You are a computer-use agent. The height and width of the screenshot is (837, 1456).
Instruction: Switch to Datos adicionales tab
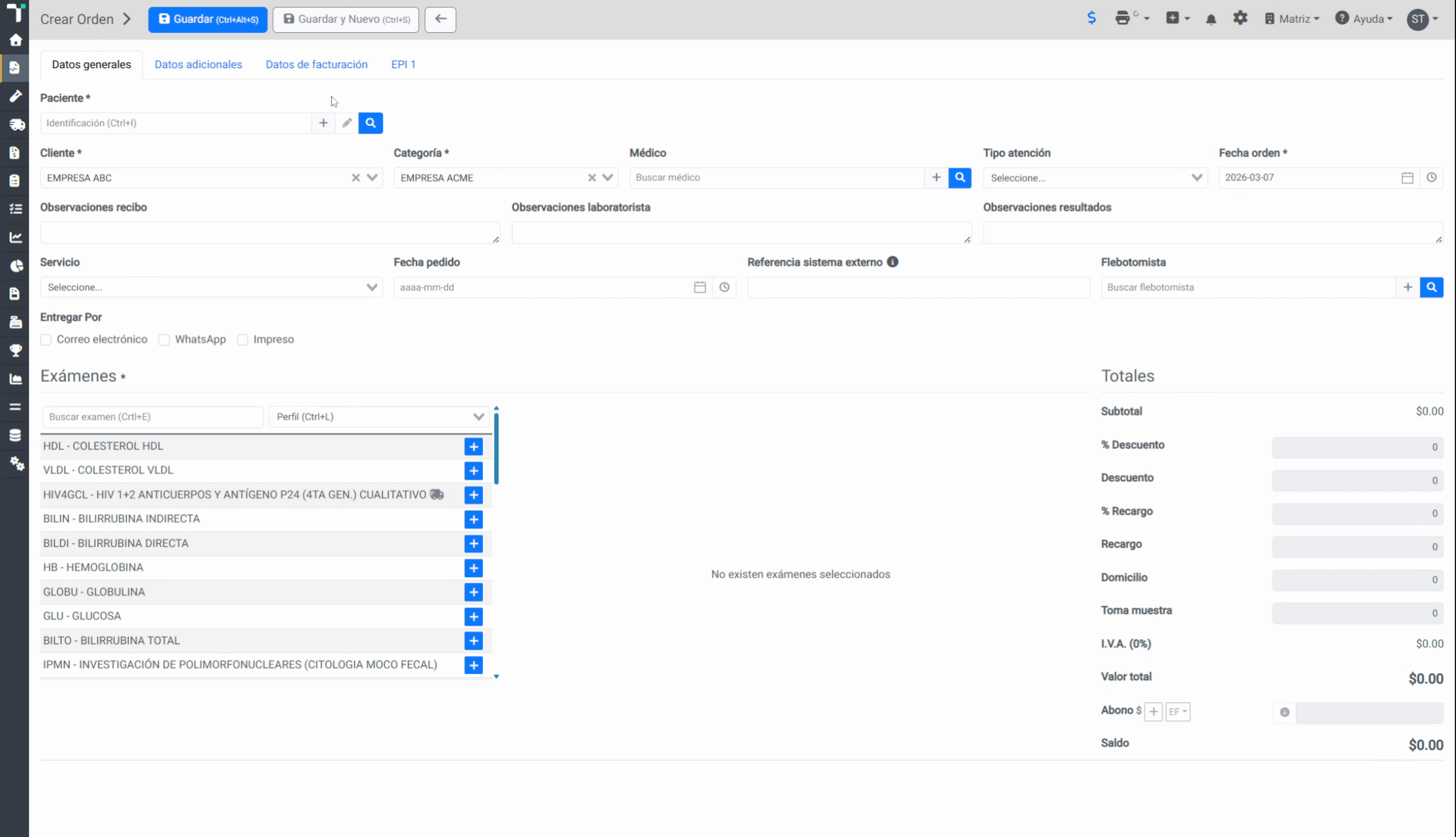[198, 64]
